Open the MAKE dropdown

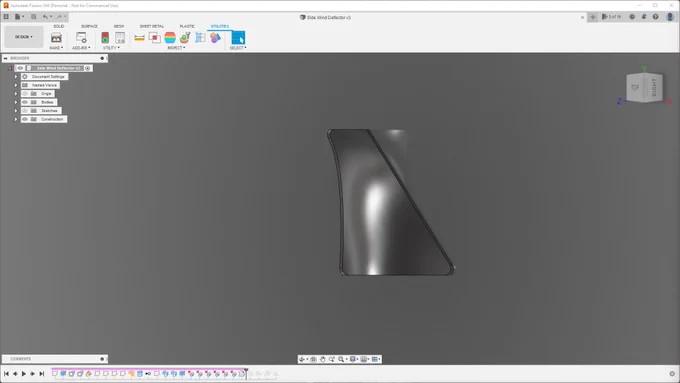(x=56, y=48)
